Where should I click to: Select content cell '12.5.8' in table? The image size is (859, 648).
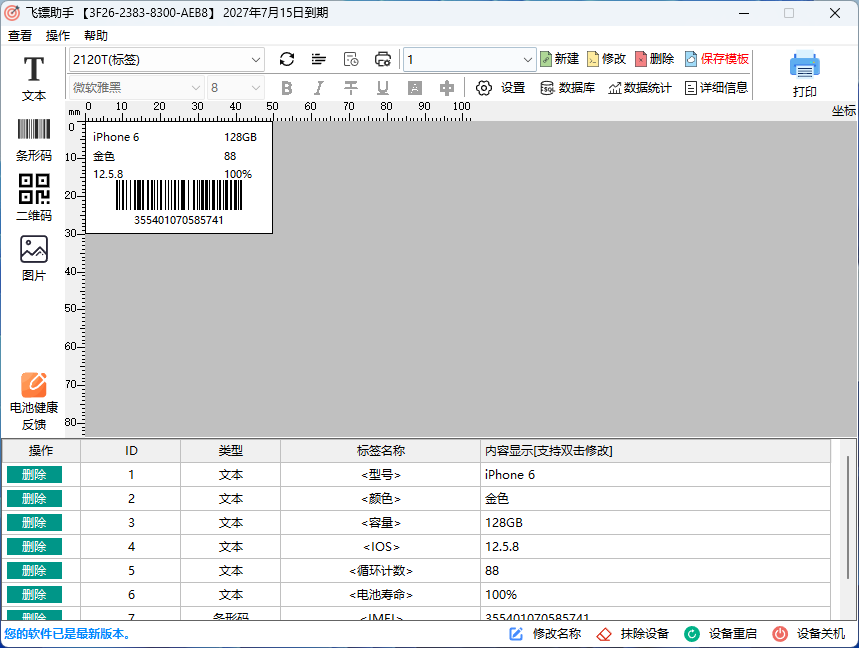tap(655, 547)
